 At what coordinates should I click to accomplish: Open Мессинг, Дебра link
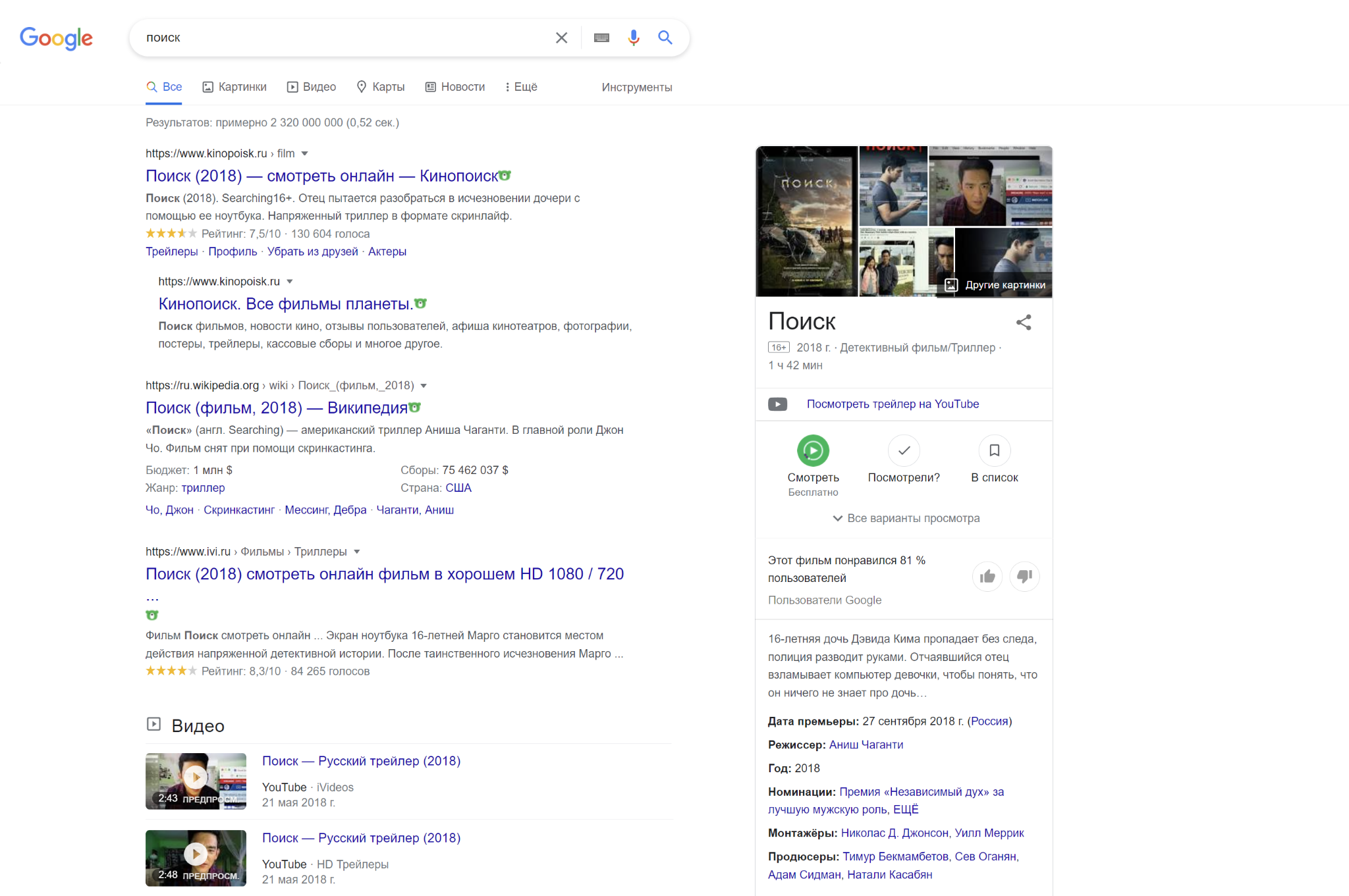click(325, 510)
